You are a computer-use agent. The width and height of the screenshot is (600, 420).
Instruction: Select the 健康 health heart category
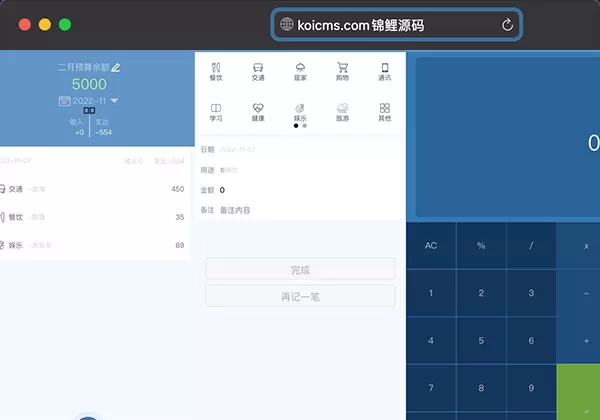pos(258,112)
